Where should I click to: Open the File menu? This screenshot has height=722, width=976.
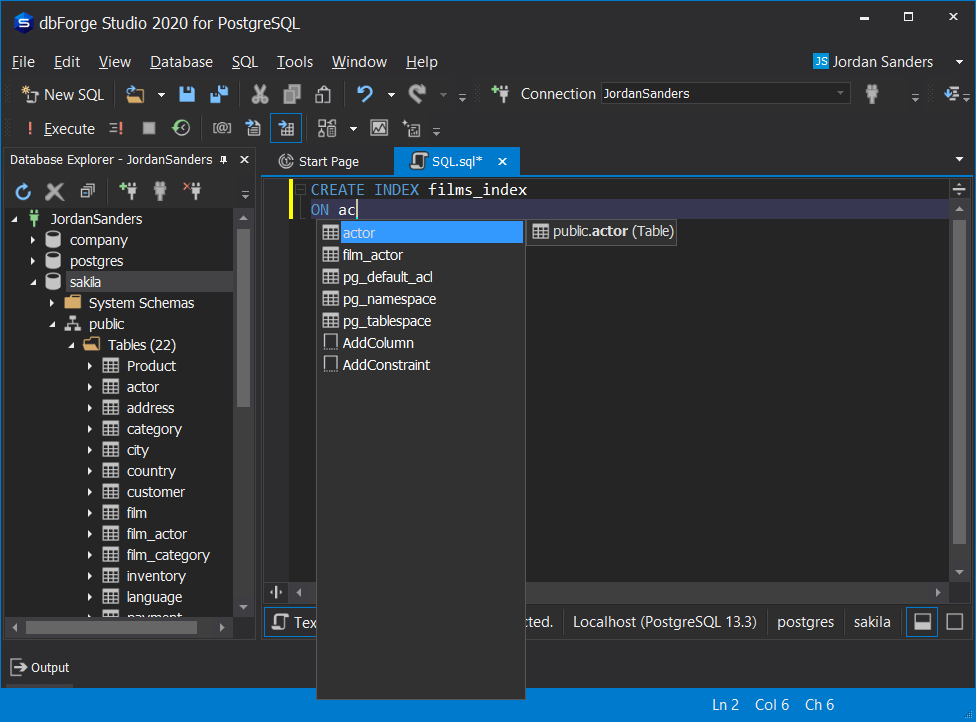tap(23, 62)
